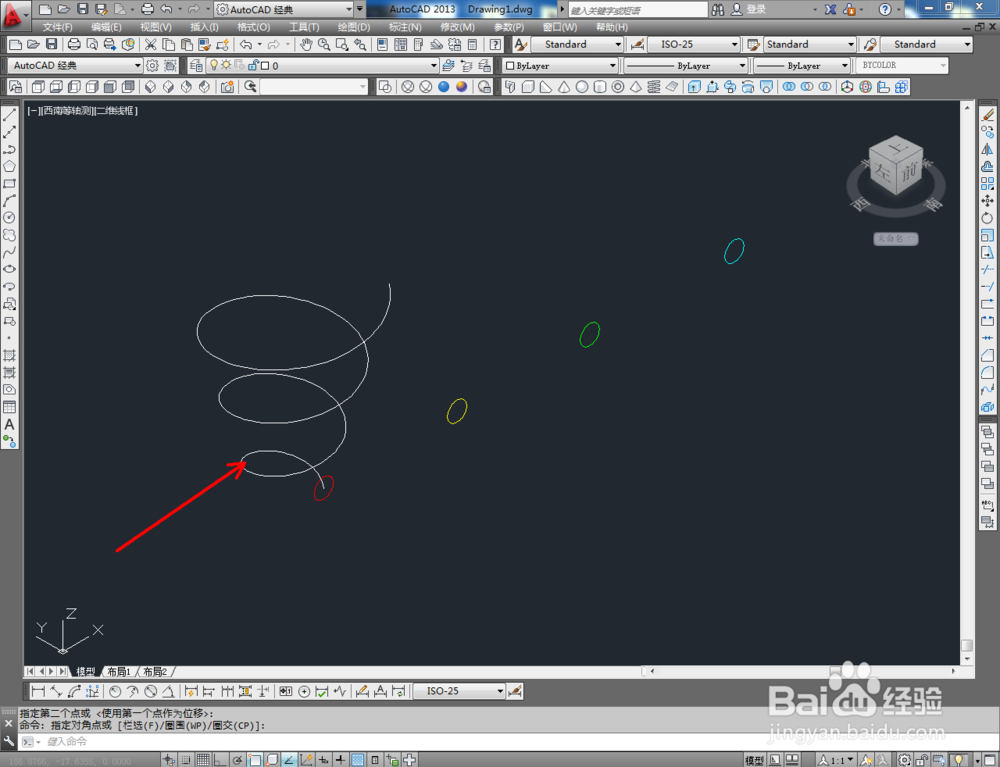
Task: Activate the Pan hand tool
Action: (x=306, y=44)
